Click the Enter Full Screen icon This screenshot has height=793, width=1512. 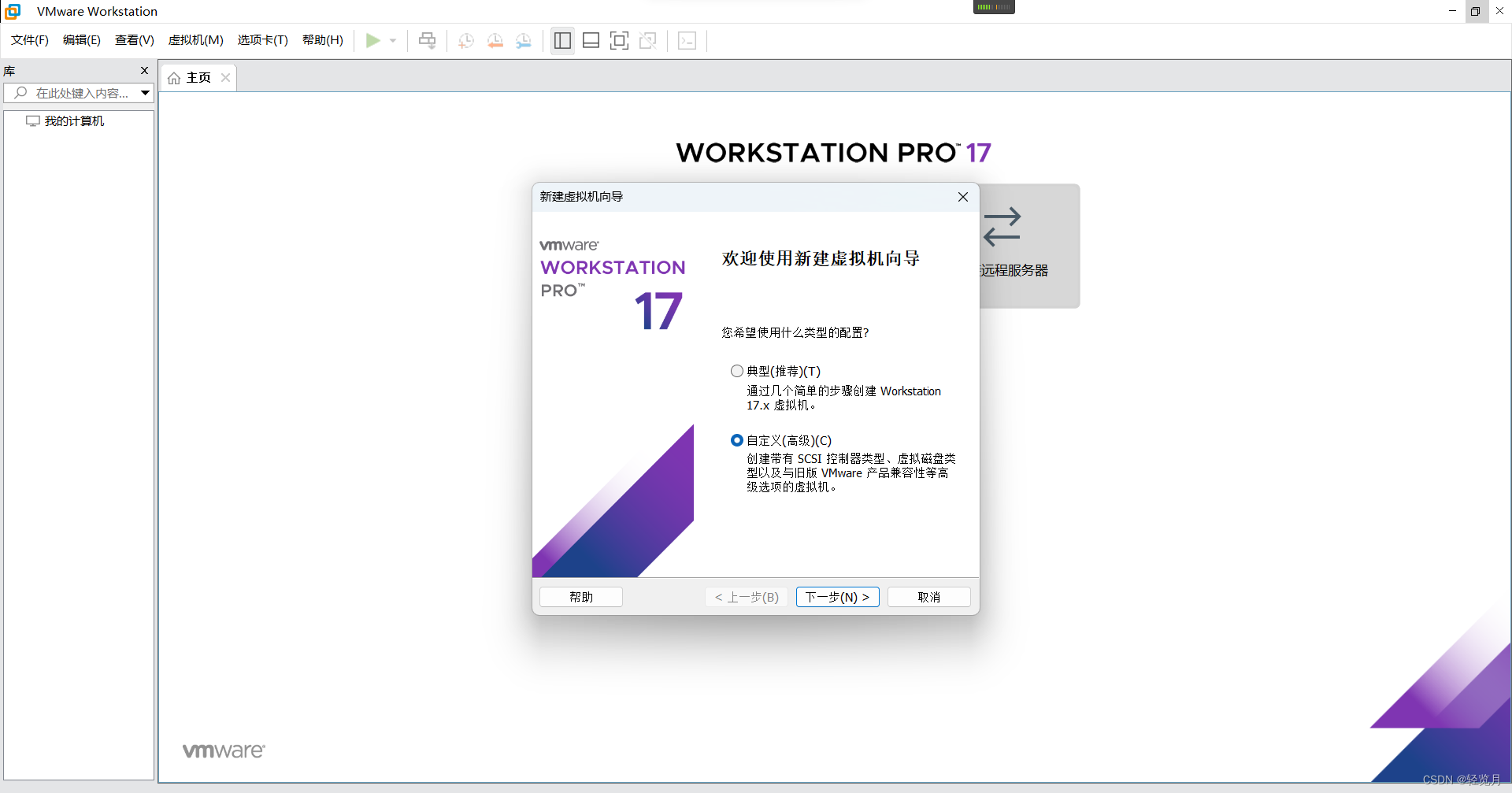point(619,40)
